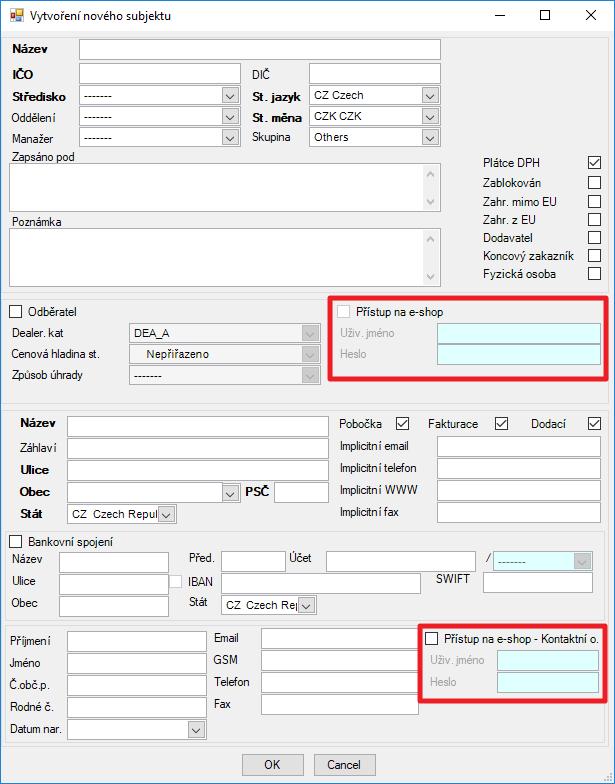
Task: Click the contact Fax field
Action: pos(340,704)
